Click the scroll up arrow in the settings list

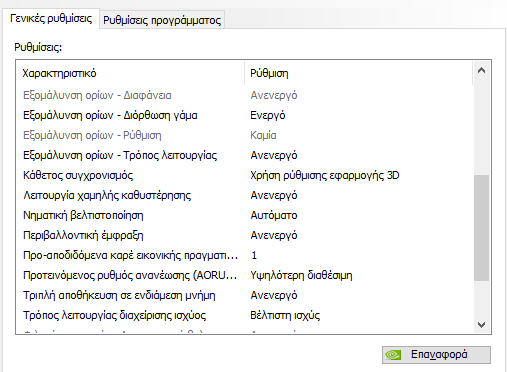click(x=481, y=70)
